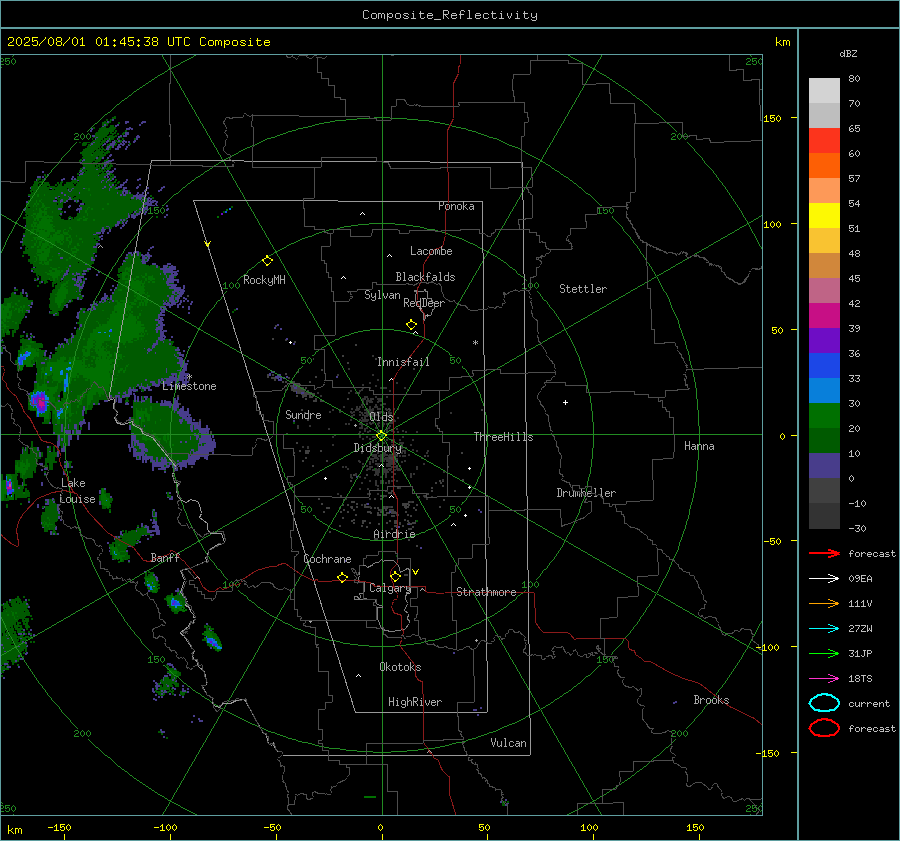Click the Cochrane label

coord(327,559)
